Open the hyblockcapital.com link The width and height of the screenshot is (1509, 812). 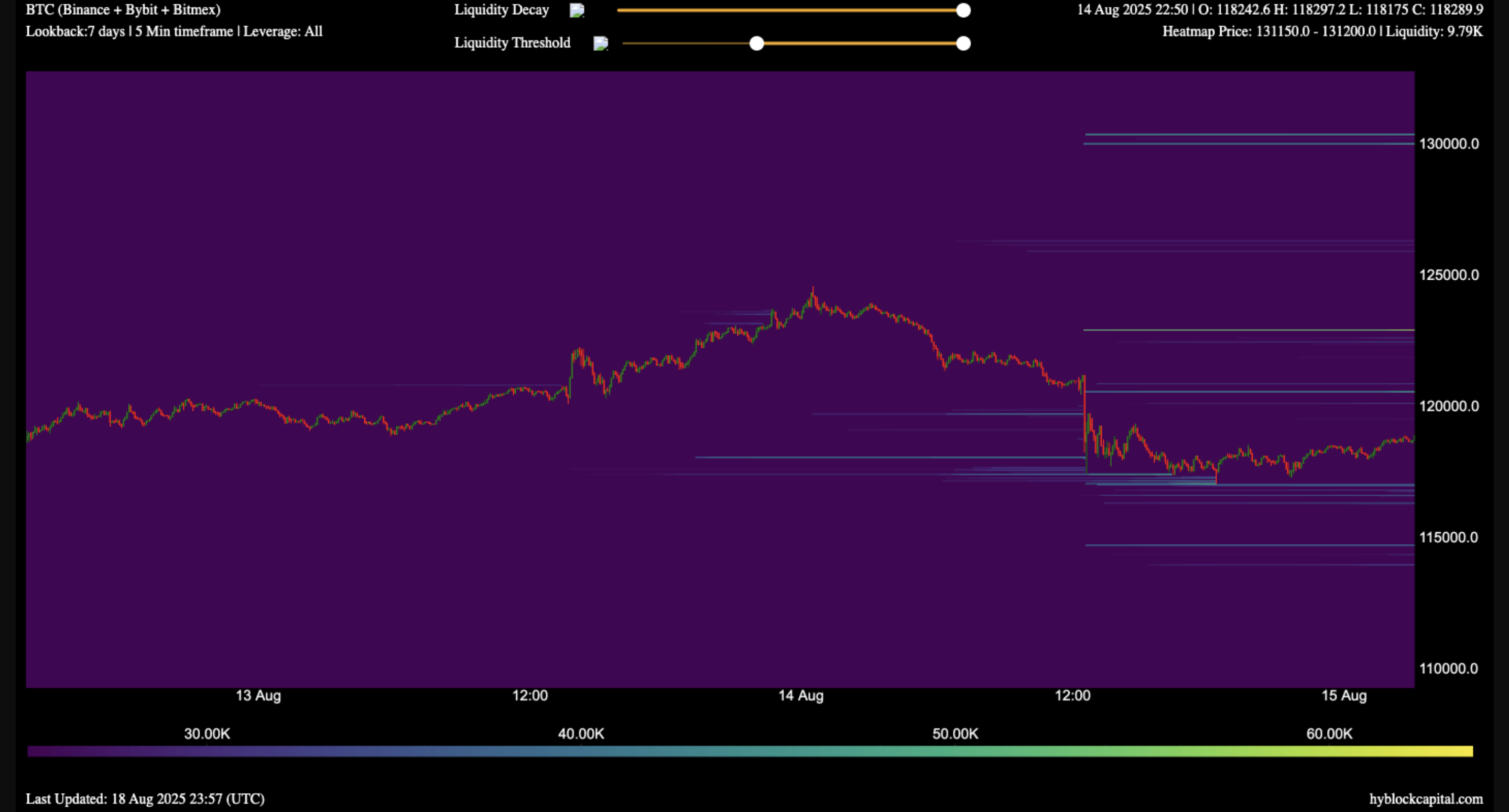point(1426,798)
